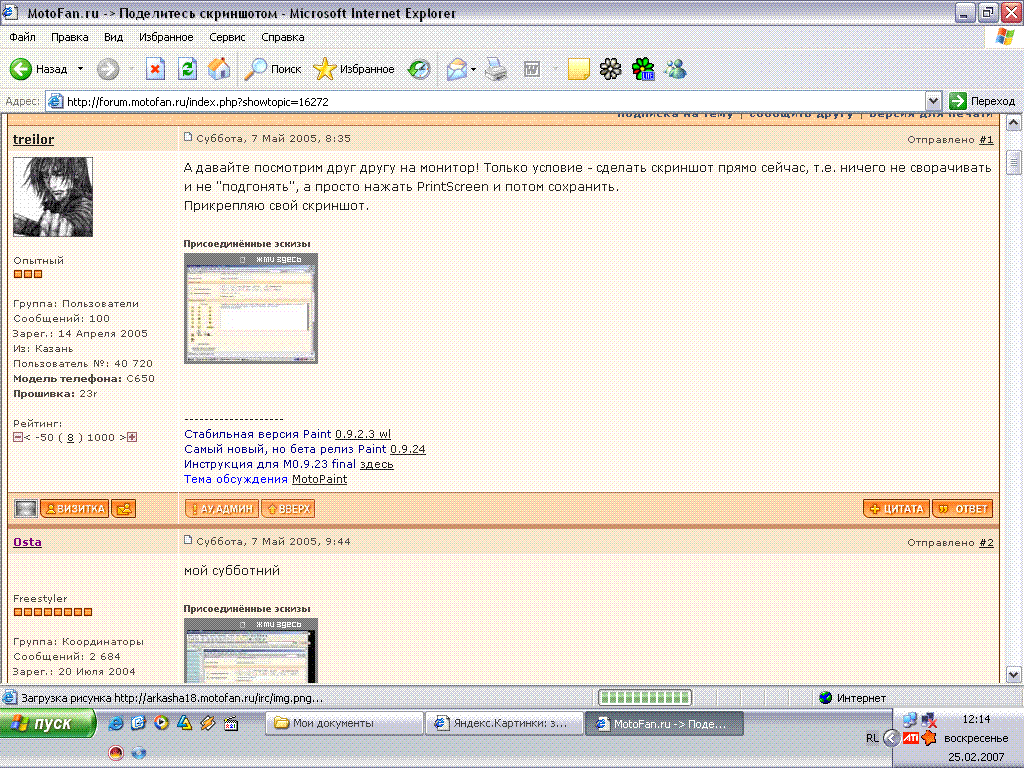Open post number #2 link

[986, 543]
